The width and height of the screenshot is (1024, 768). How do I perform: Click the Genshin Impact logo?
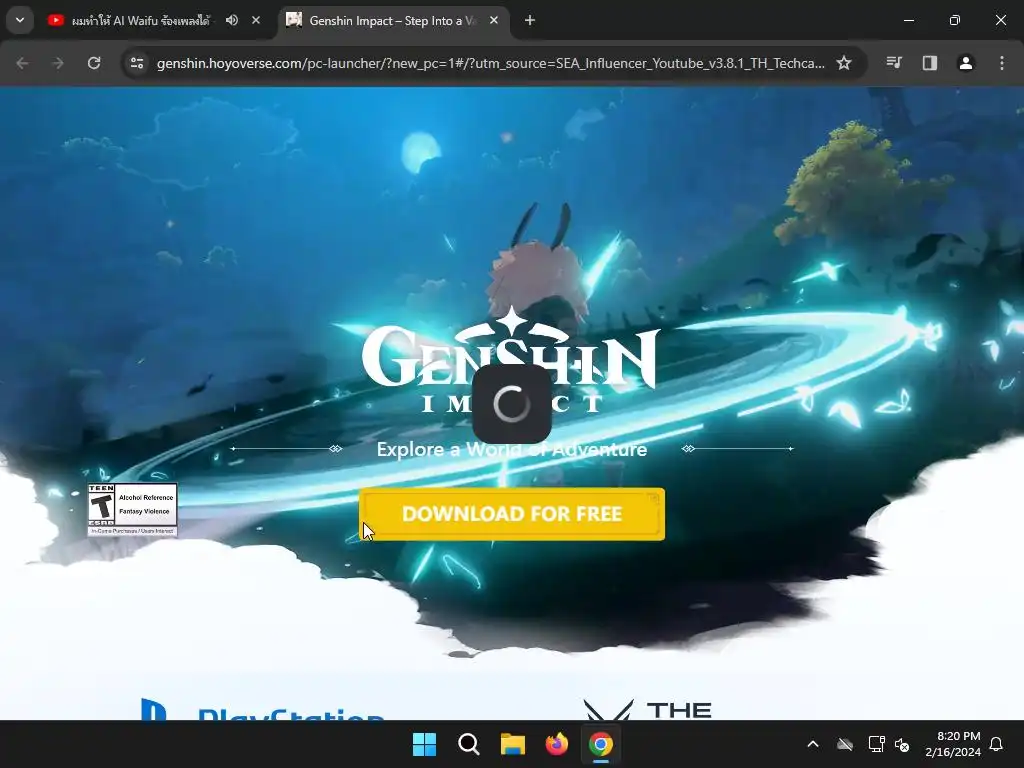click(511, 360)
